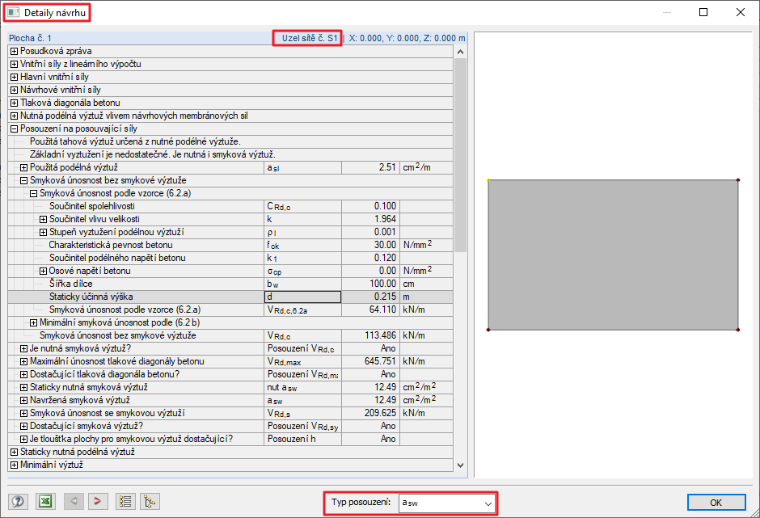The image size is (760, 518).
Task: Click the vertical scrollbar thumb
Action: 460,155
